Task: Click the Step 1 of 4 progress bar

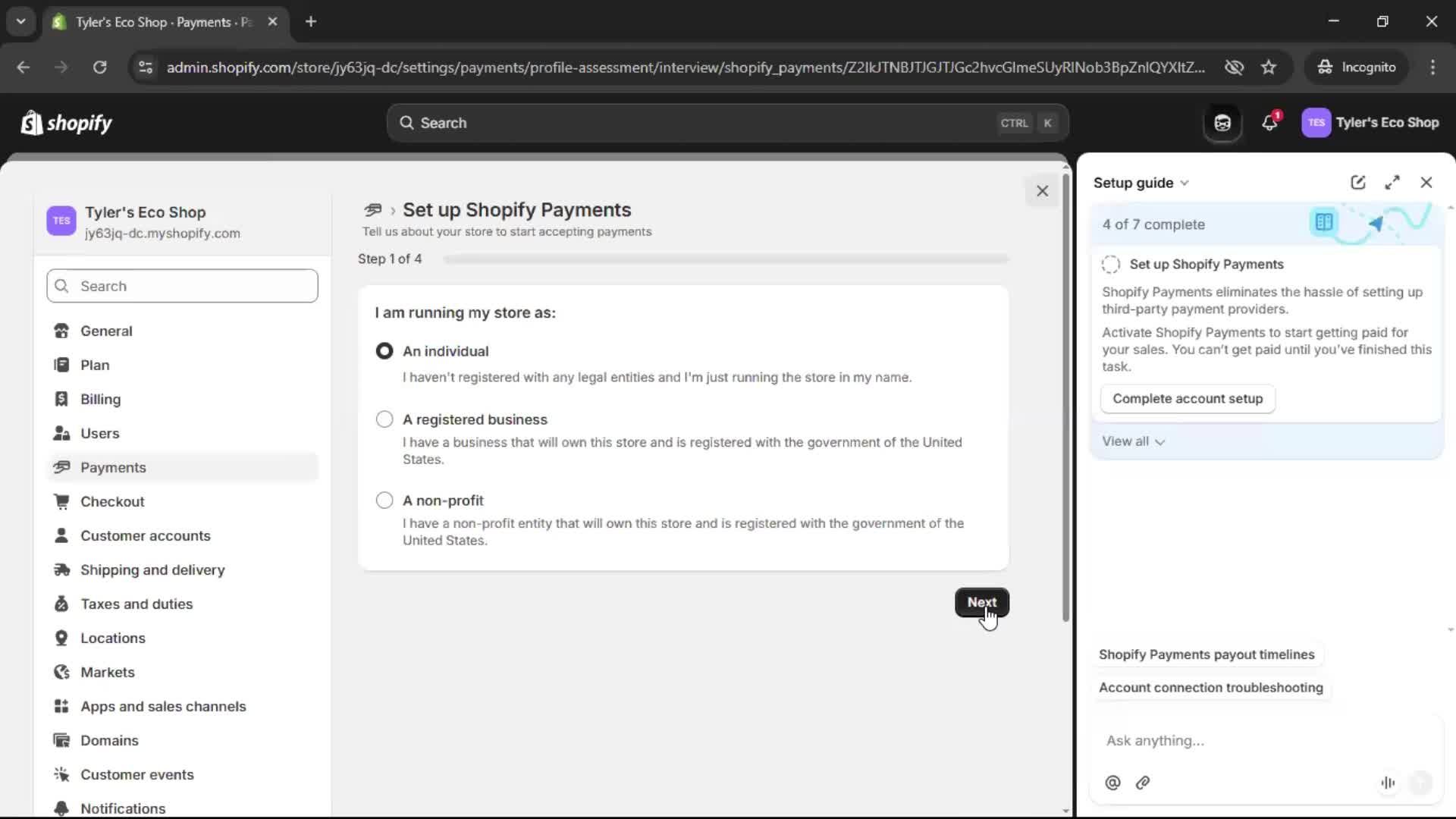Action: 726,259
